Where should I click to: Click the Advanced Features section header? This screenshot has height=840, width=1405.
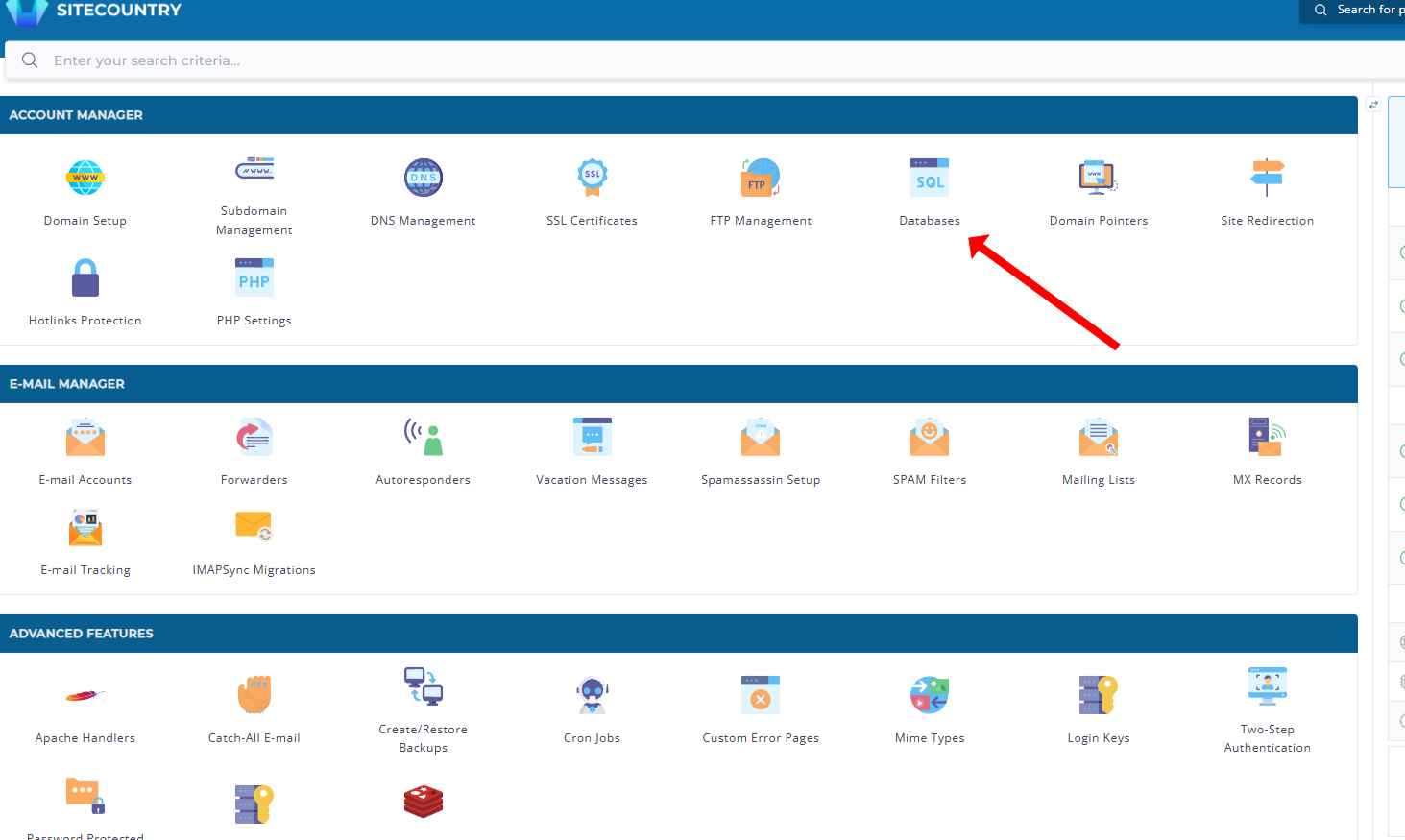679,634
